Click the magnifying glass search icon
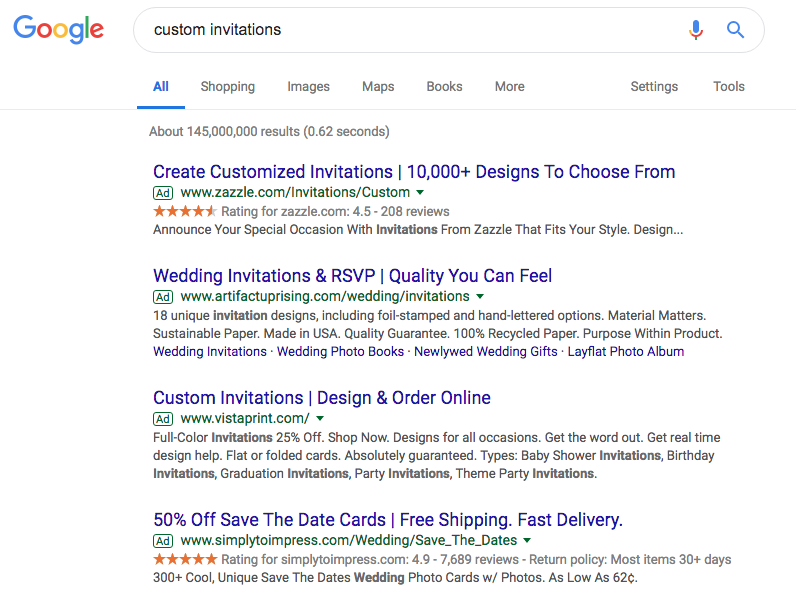This screenshot has height=601, width=796. click(x=736, y=30)
